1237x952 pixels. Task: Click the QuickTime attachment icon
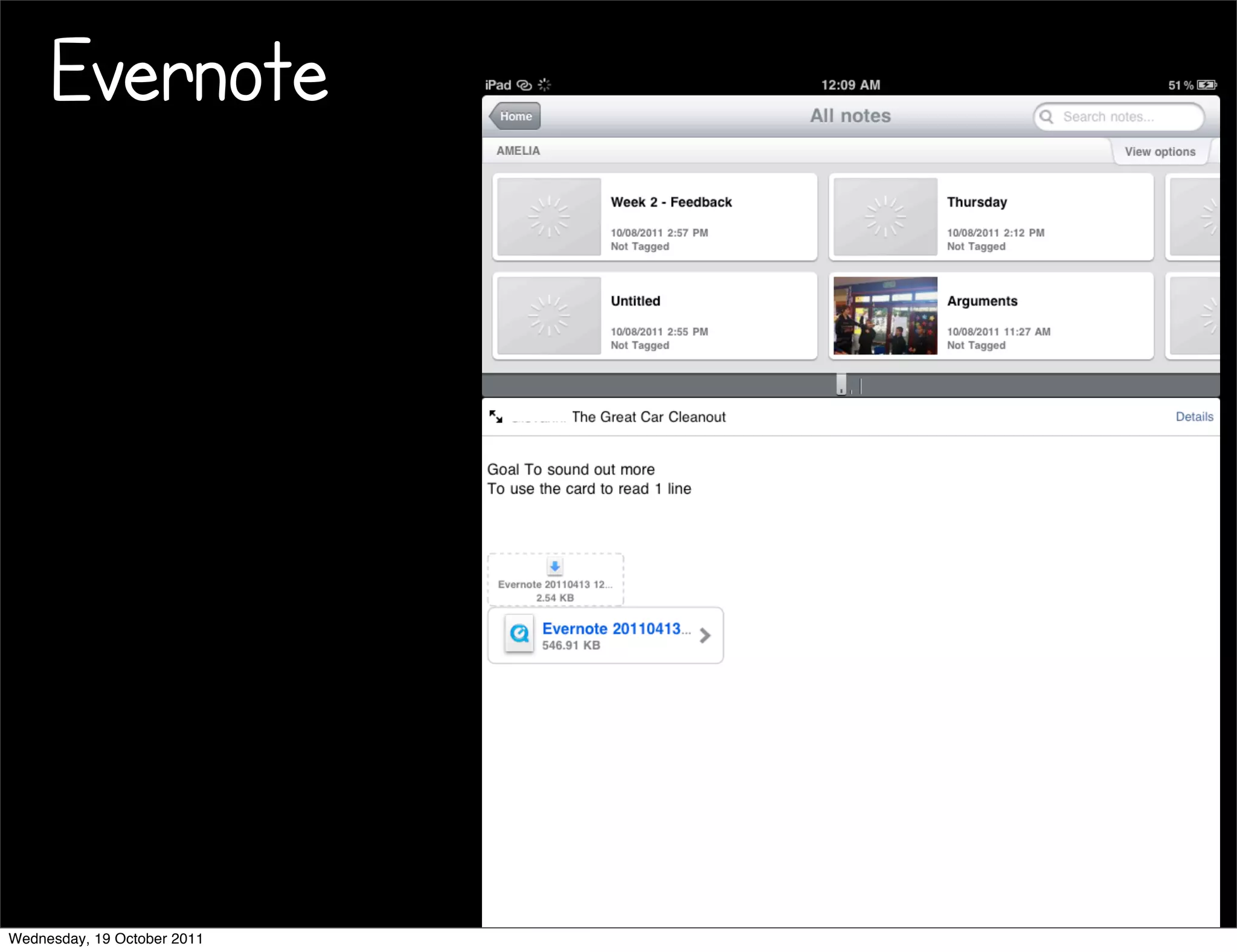519,634
